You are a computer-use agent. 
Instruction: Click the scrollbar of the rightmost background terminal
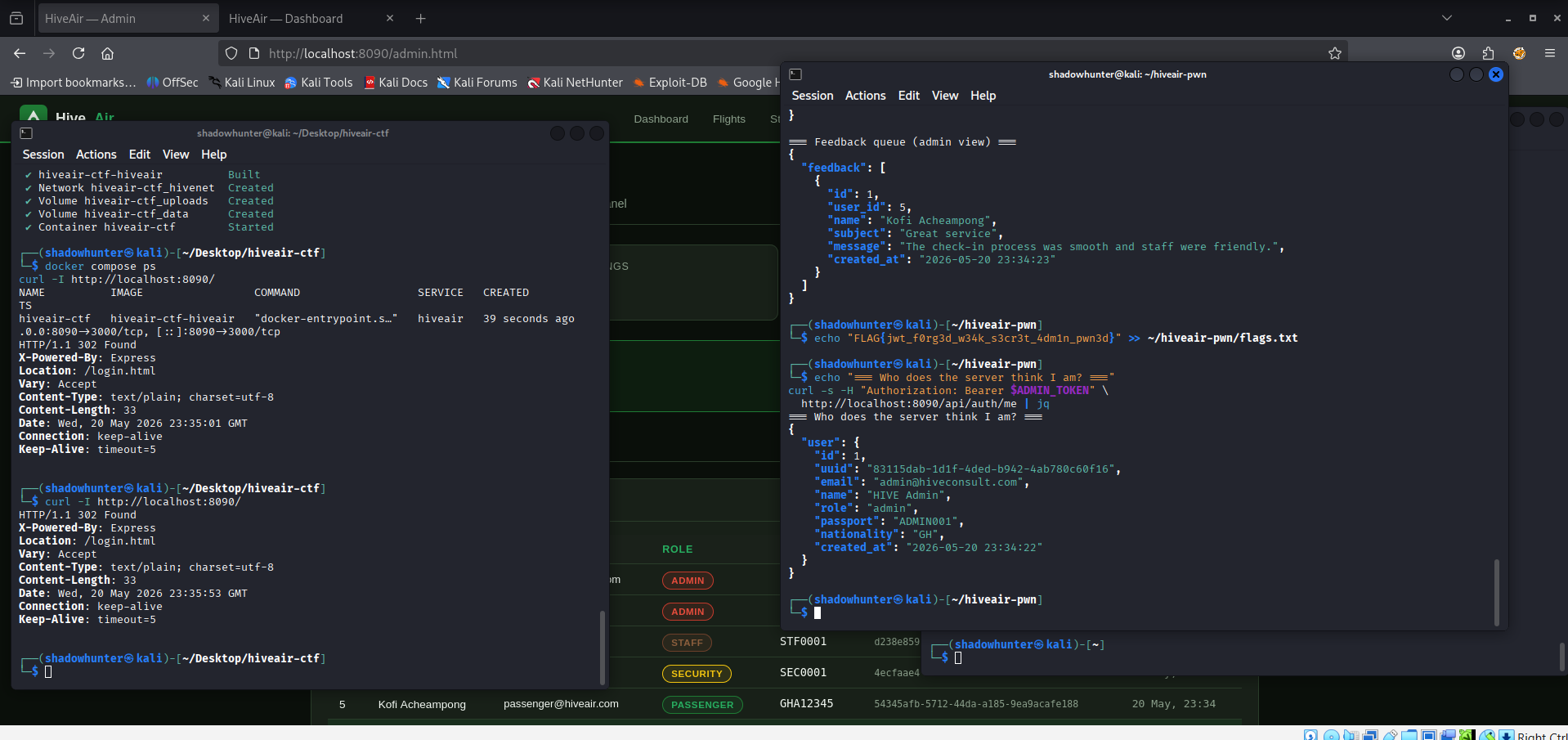click(1561, 656)
